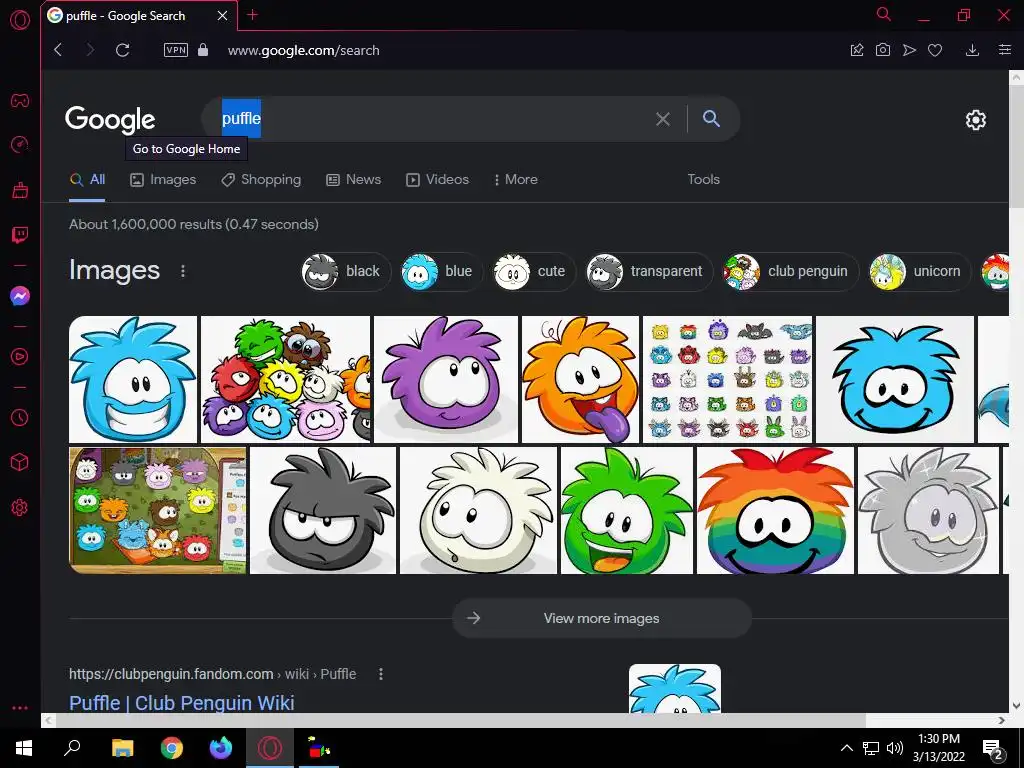Open Messenger panel in Opera sidebar
Image resolution: width=1024 pixels, height=768 pixels.
point(20,296)
